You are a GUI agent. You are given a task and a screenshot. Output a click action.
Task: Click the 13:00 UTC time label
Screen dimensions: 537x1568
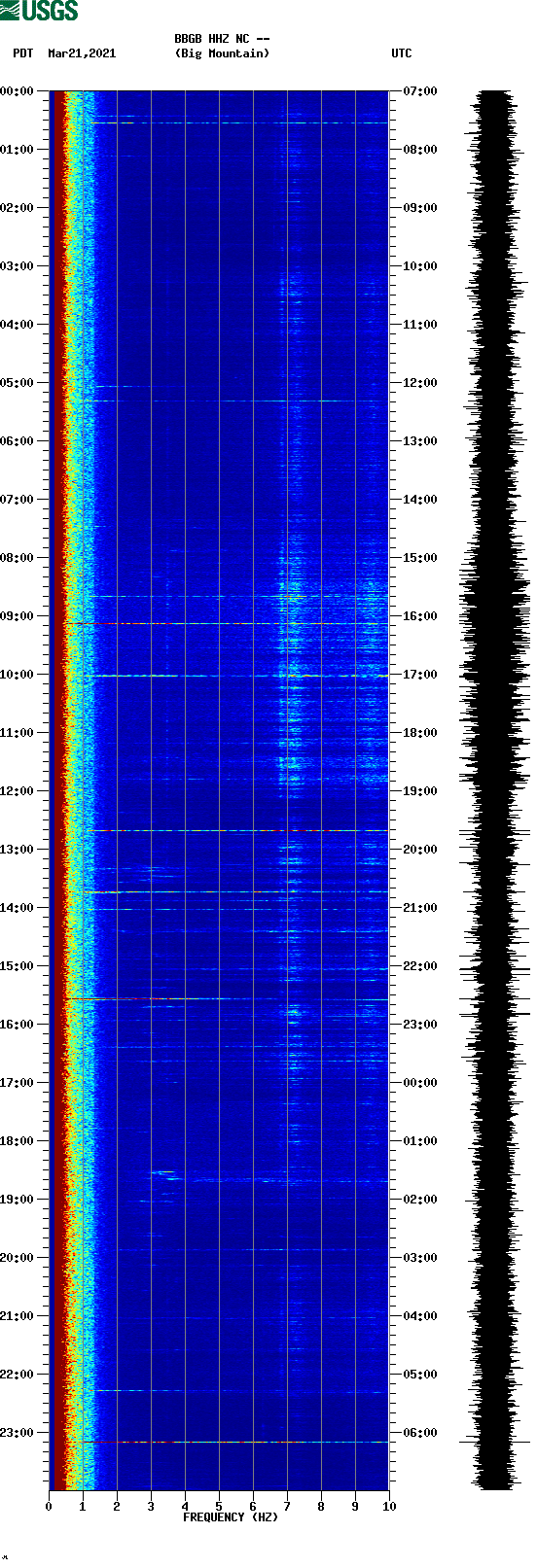(420, 441)
